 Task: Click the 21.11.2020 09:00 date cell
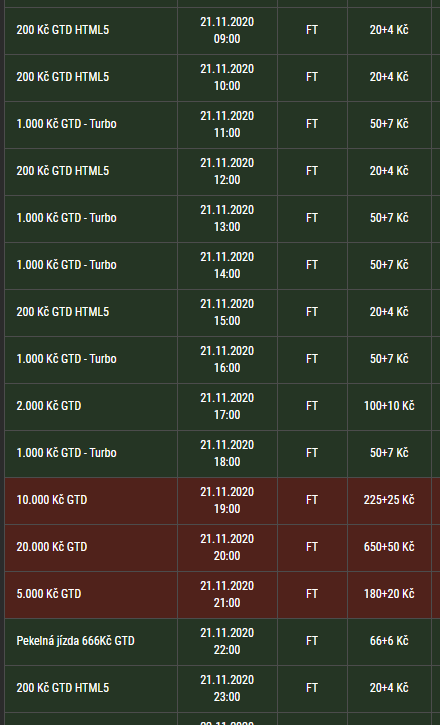227,31
